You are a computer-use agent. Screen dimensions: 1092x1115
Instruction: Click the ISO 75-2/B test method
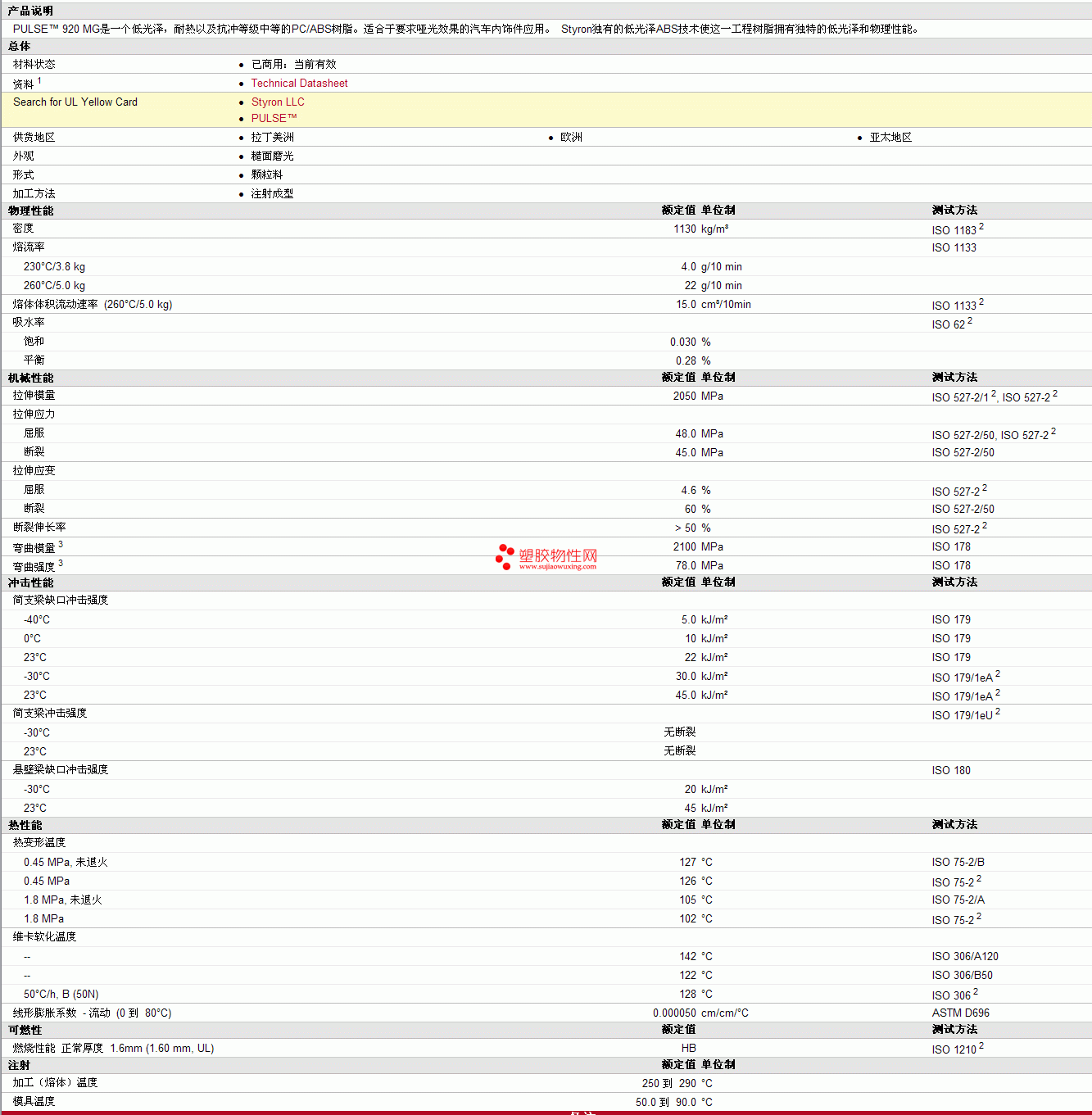click(958, 862)
